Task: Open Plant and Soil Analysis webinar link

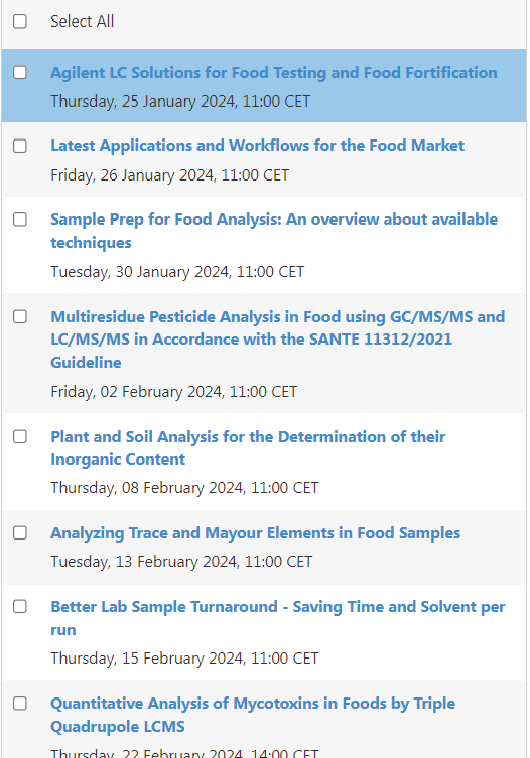Action: (248, 448)
